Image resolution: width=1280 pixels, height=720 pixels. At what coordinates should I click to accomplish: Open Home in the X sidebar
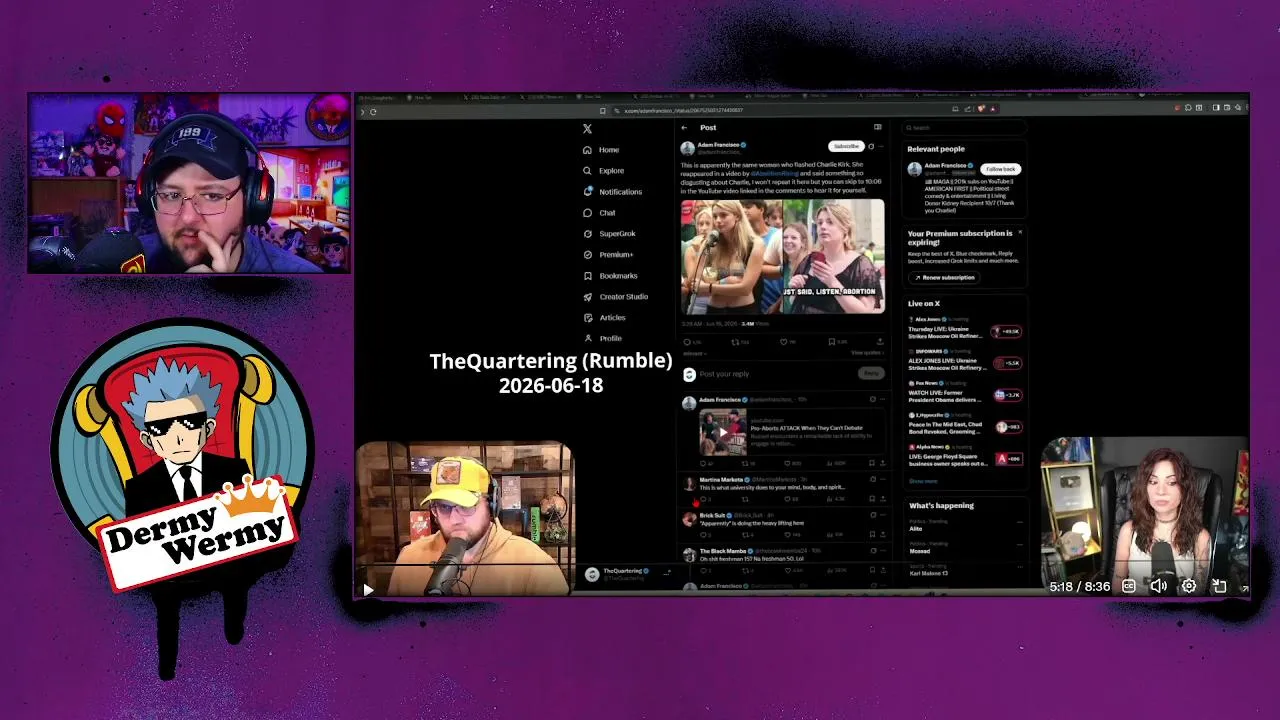pos(601,150)
